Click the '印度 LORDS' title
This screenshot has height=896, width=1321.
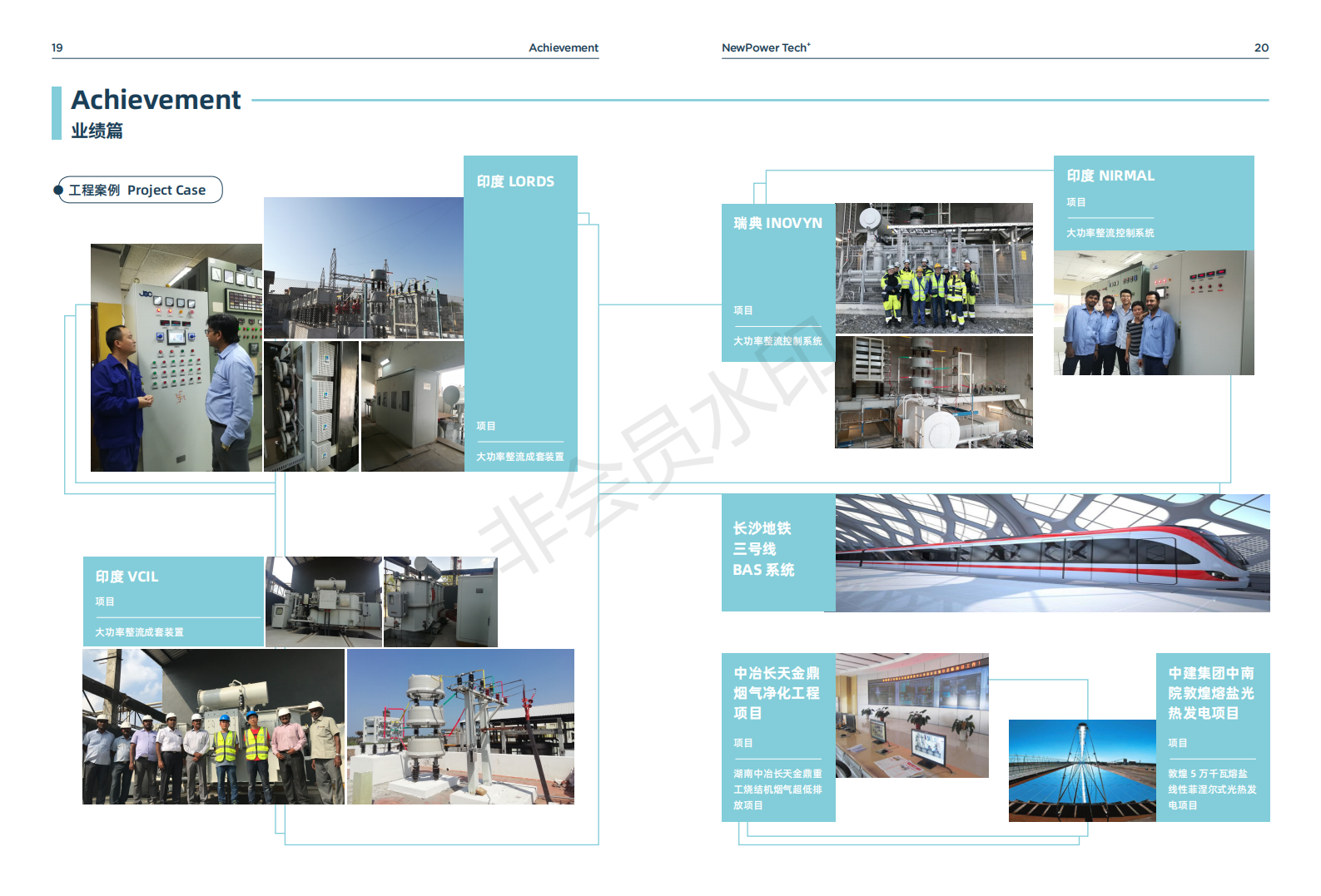pyautogui.click(x=515, y=181)
